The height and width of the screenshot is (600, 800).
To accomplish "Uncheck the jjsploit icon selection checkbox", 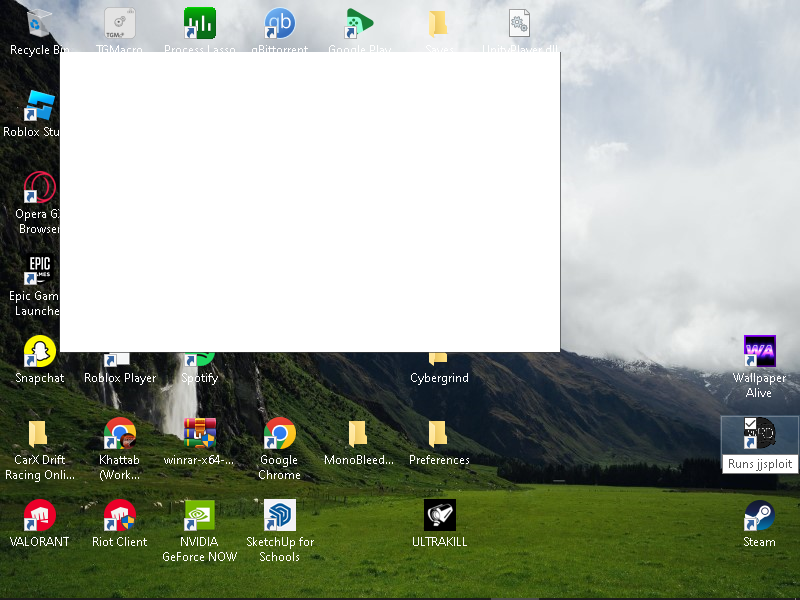I will pyautogui.click(x=750, y=423).
